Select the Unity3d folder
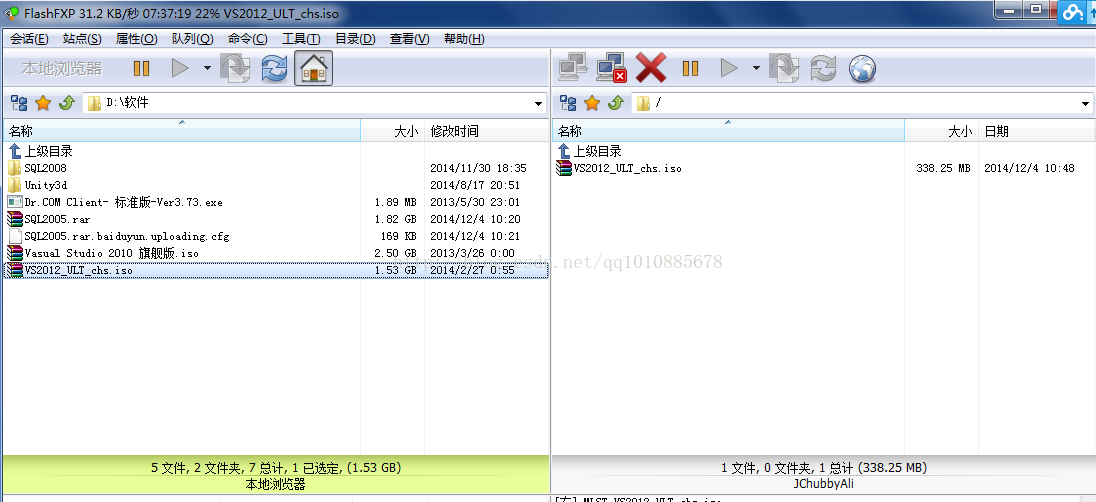Screen dimensions: 1096x502 click(38, 185)
